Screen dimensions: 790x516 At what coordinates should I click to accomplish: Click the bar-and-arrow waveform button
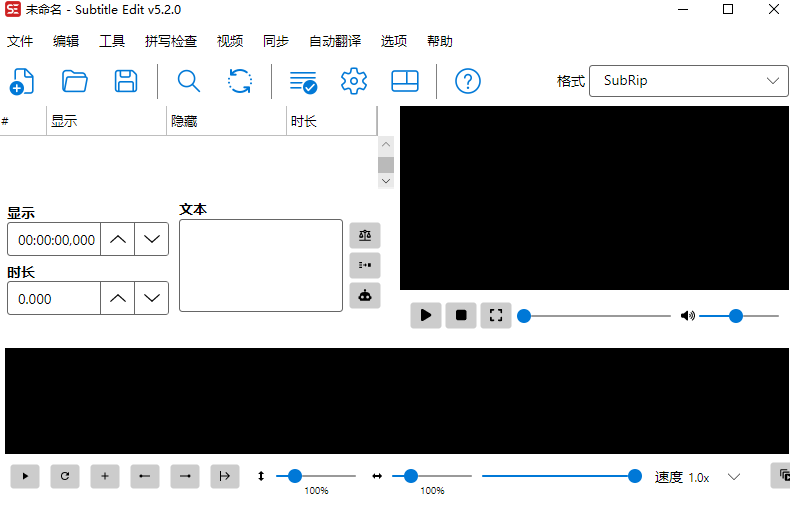pos(225,476)
